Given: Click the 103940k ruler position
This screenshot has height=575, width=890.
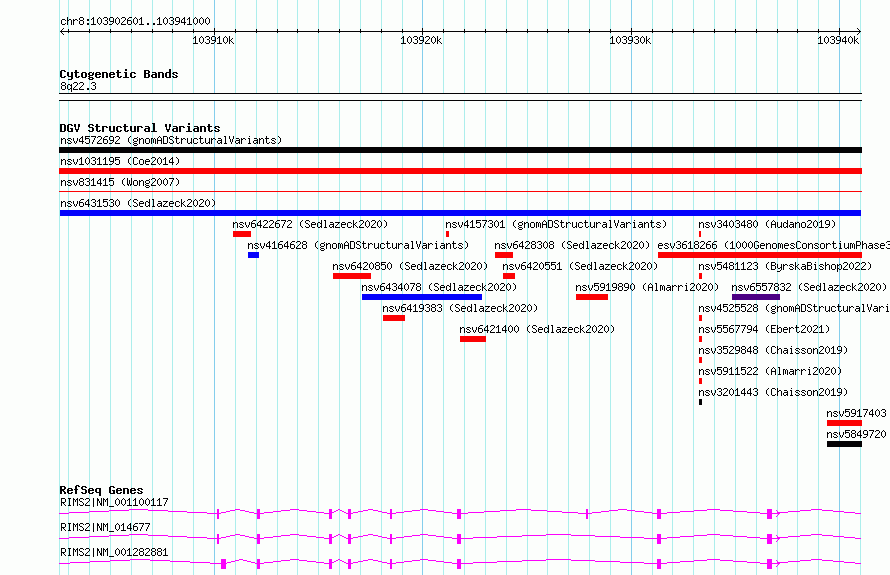Looking at the screenshot, I should point(838,40).
